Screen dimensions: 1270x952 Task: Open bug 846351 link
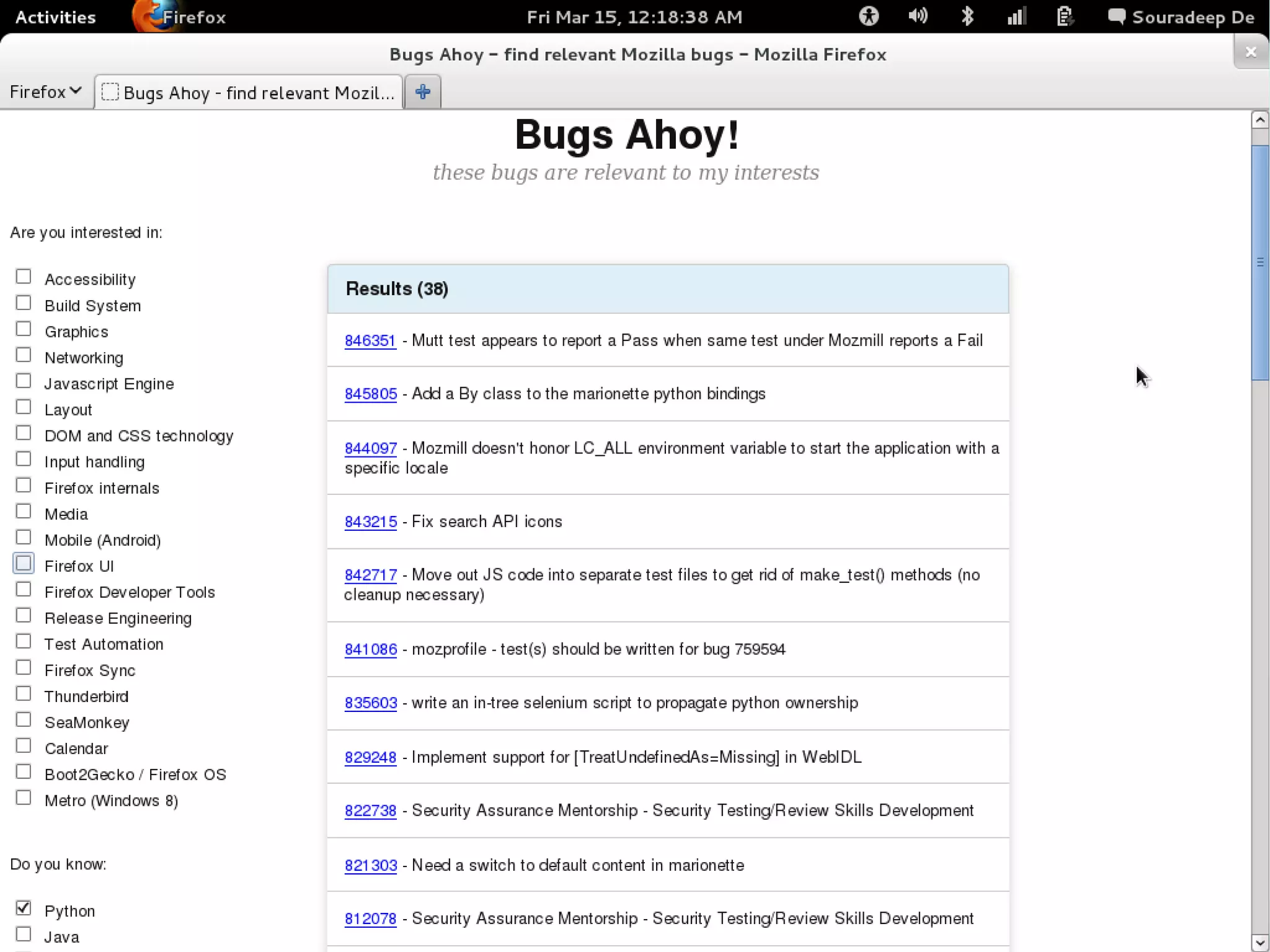tap(370, 340)
